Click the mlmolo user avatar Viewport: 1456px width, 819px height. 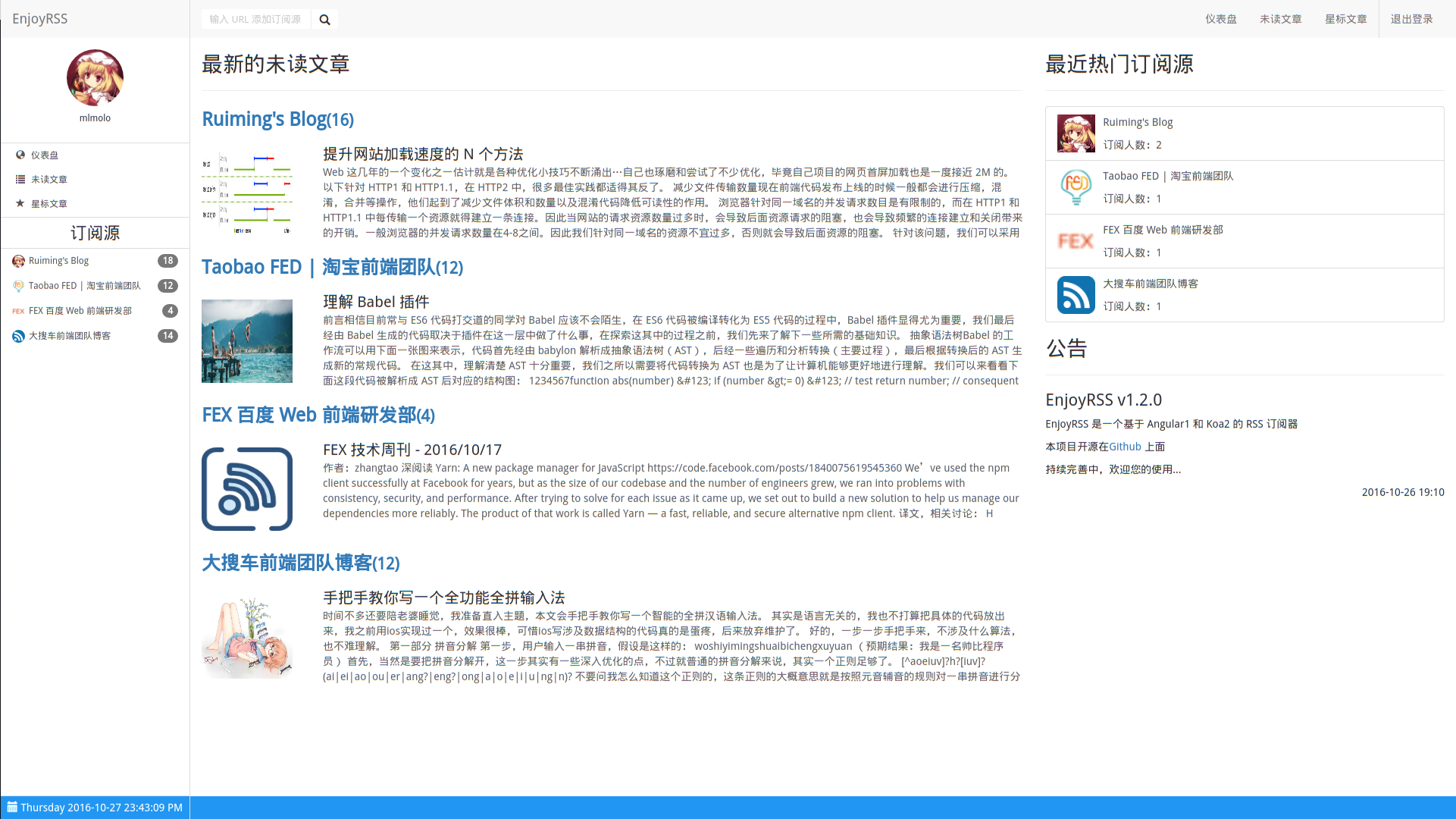click(95, 77)
